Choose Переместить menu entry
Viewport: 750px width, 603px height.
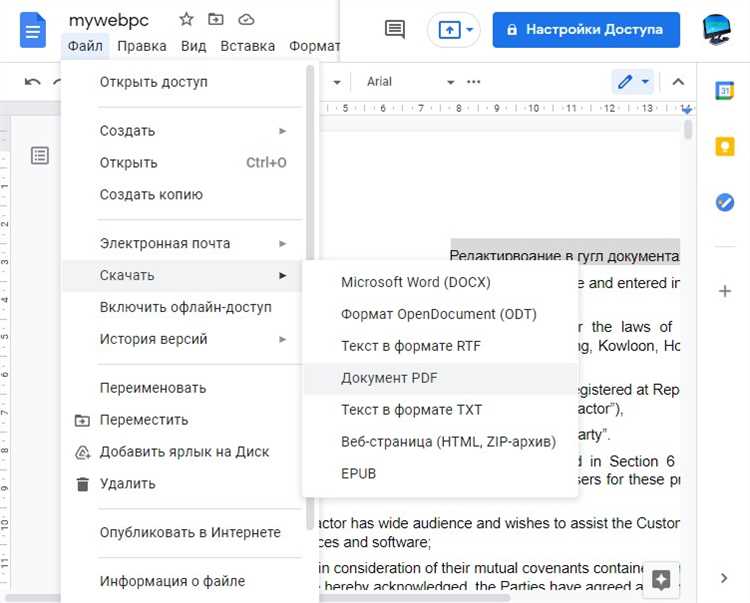click(184, 420)
